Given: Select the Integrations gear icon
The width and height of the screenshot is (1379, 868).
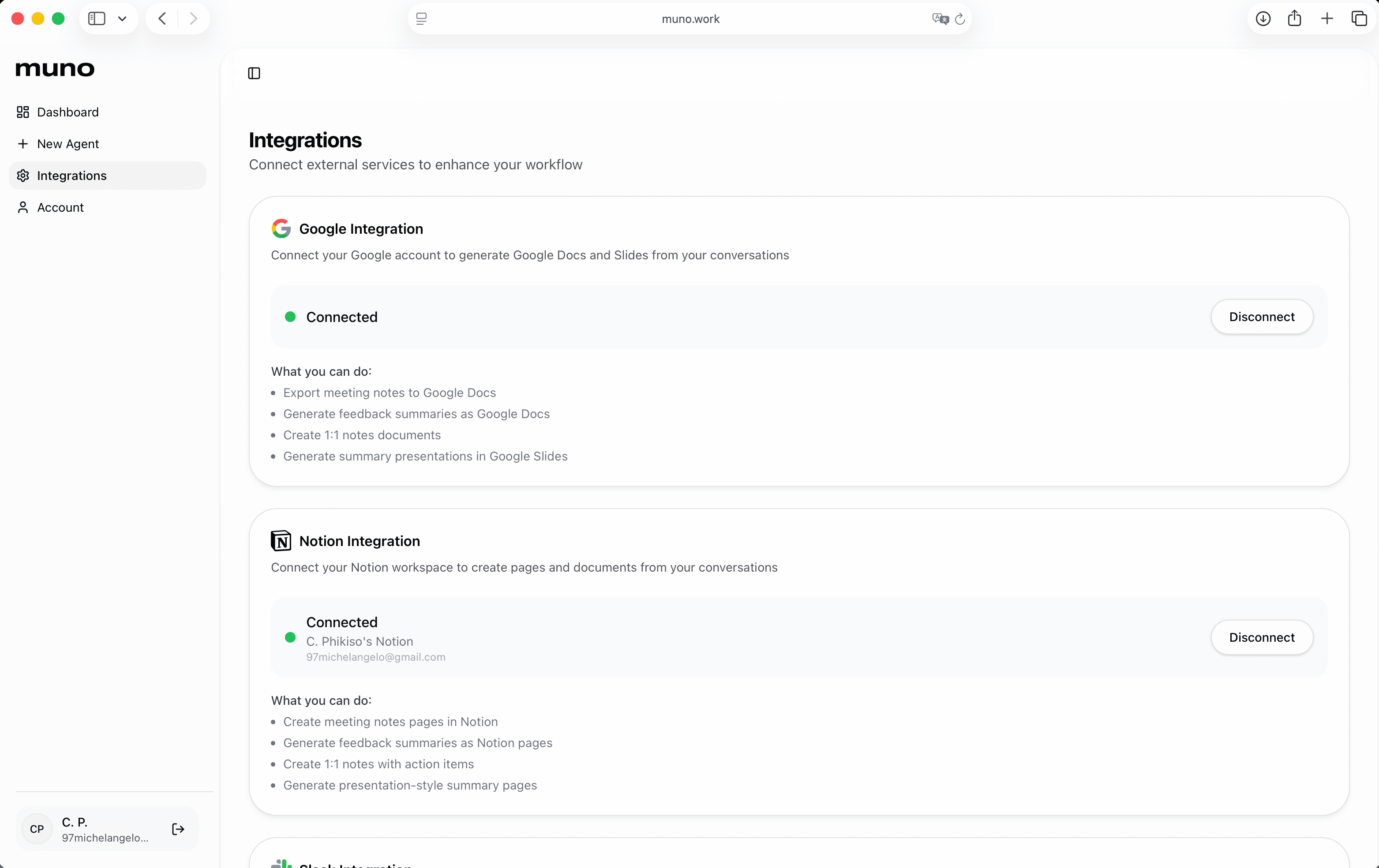Looking at the screenshot, I should click(23, 176).
